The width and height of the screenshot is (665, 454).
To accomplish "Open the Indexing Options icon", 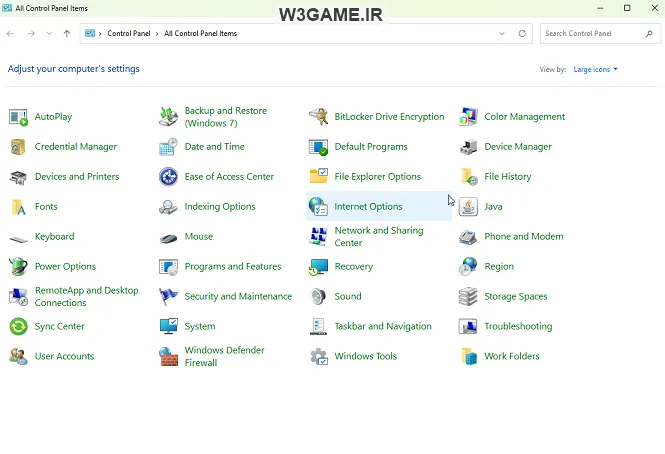I will [x=168, y=207].
